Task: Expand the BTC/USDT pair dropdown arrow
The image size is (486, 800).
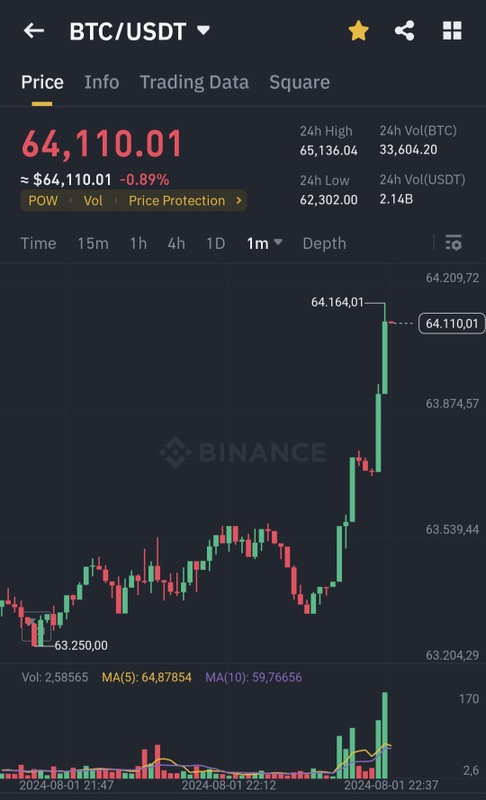Action: 203,31
